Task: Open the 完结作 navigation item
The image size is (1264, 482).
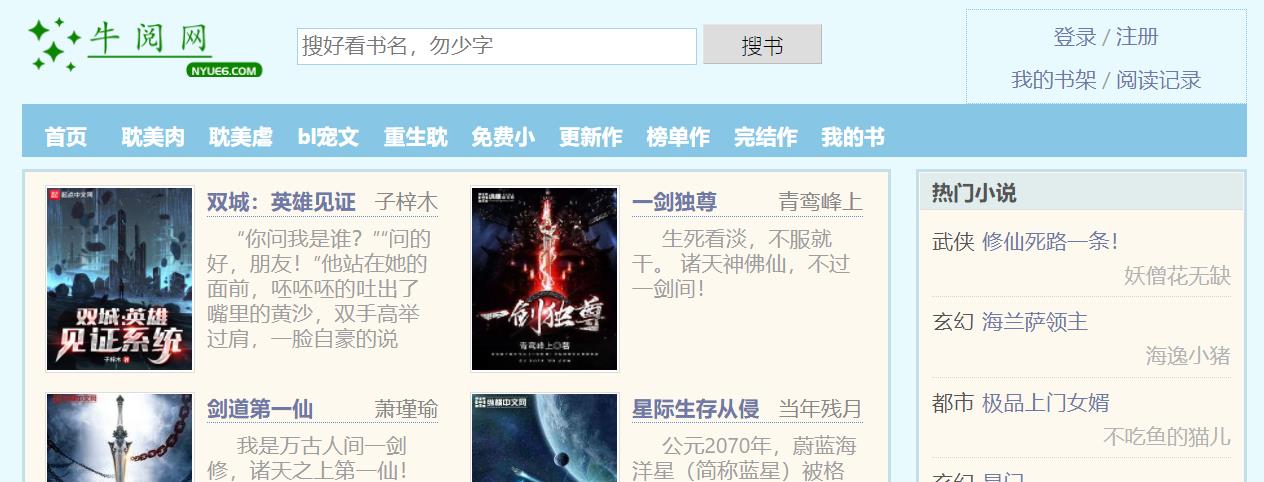Action: click(766, 137)
